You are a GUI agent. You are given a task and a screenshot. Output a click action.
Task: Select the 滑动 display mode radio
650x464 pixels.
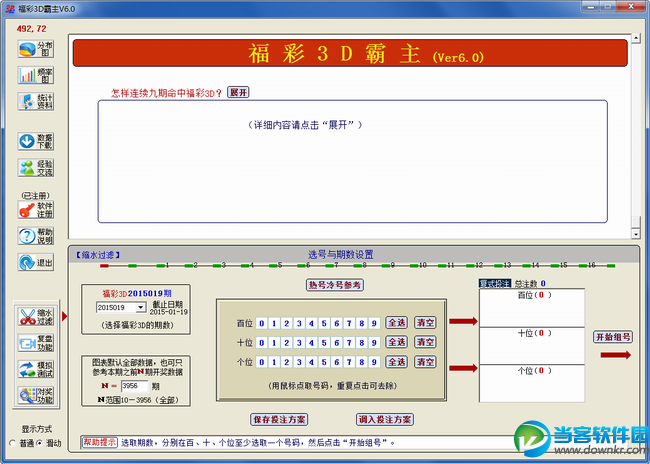coord(39,443)
